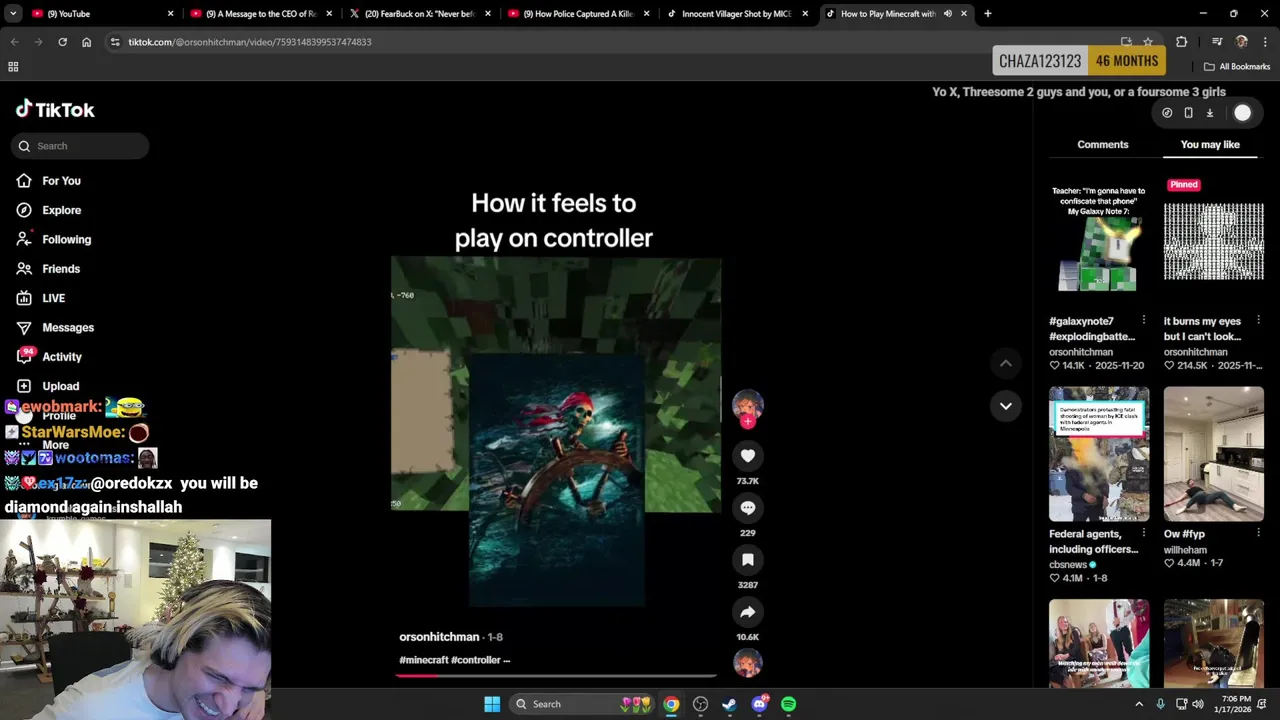Reload the current page
The image size is (1280, 720).
pos(62,42)
